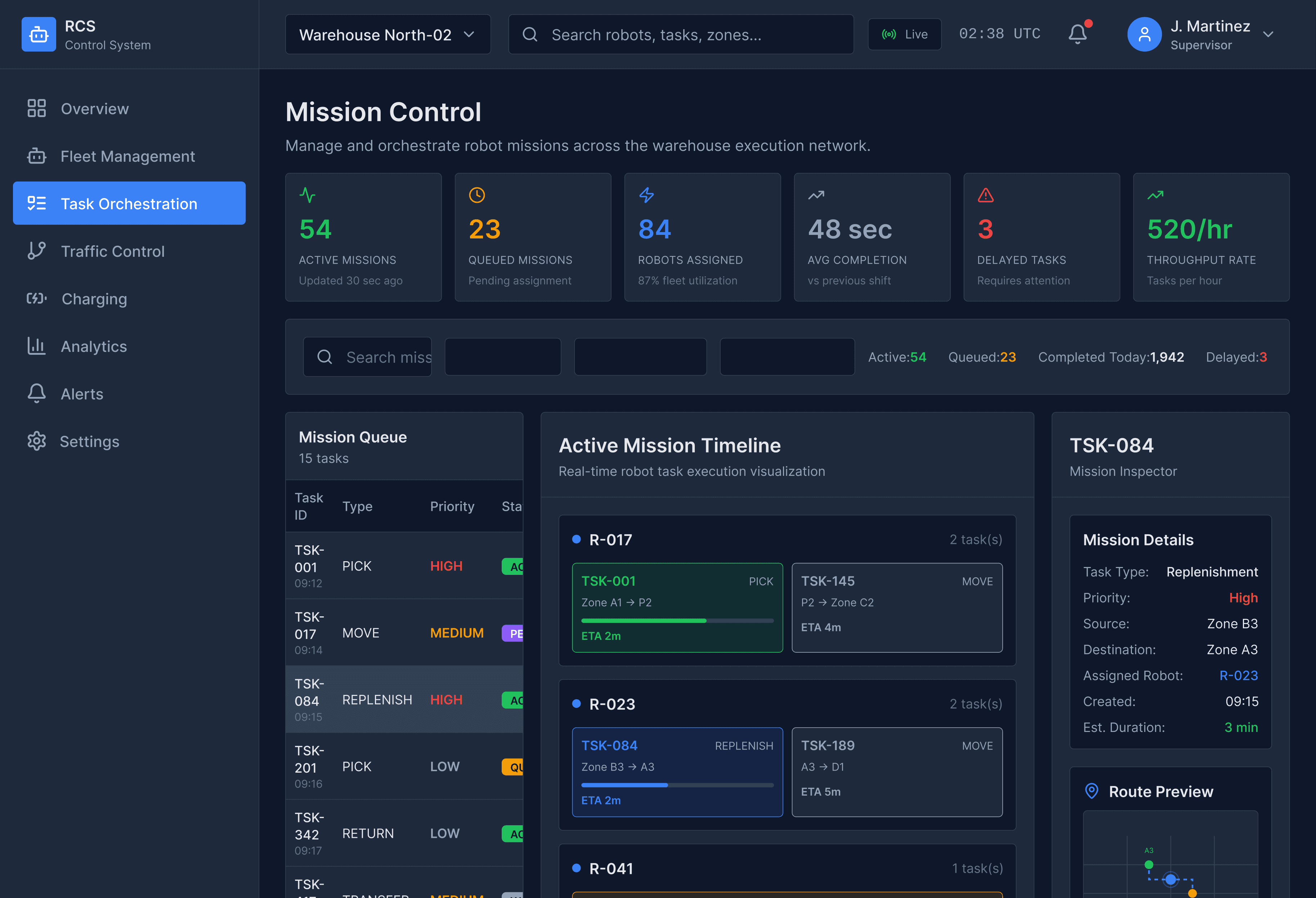Click the assigned robot R-023 link
The image size is (1316, 898).
click(x=1239, y=675)
